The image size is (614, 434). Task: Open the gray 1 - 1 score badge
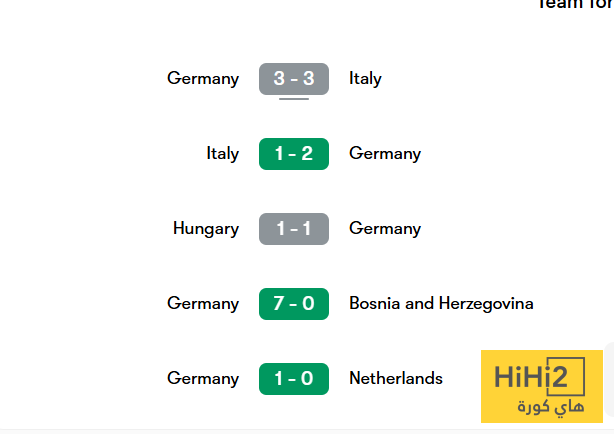coord(293,228)
